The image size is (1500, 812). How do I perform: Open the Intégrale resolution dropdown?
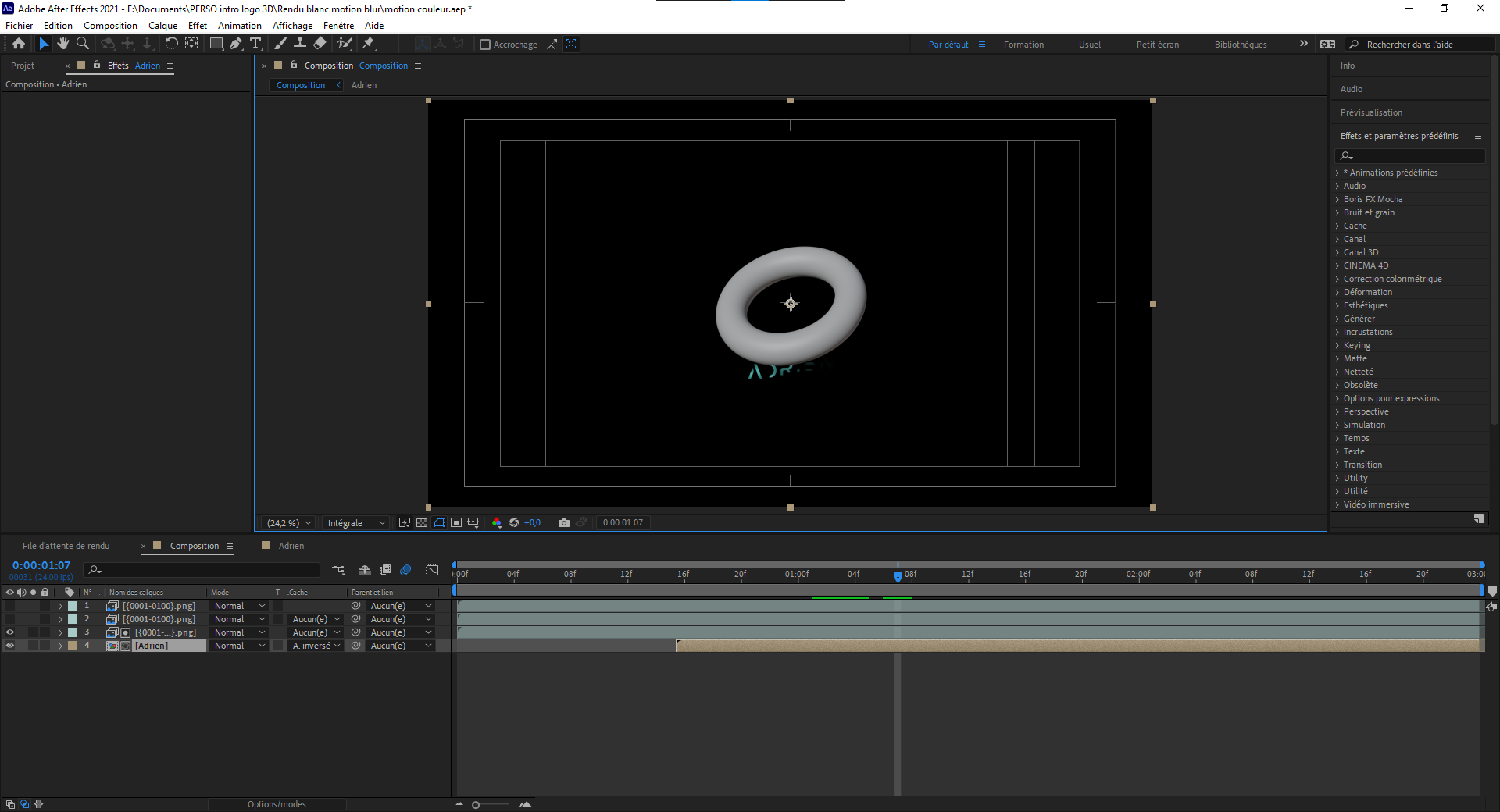(x=356, y=523)
